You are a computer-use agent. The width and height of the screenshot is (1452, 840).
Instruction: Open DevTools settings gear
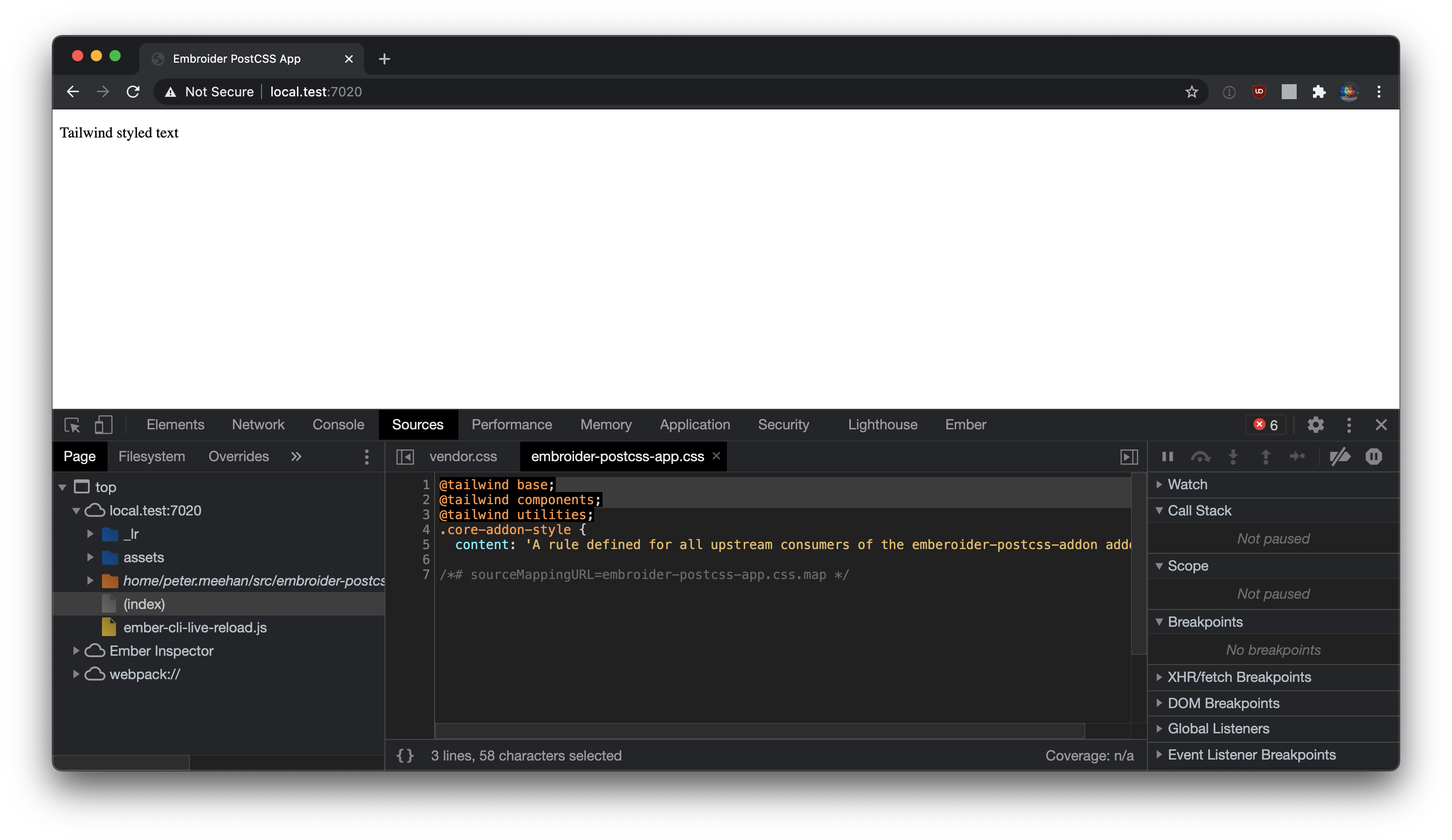pos(1315,425)
